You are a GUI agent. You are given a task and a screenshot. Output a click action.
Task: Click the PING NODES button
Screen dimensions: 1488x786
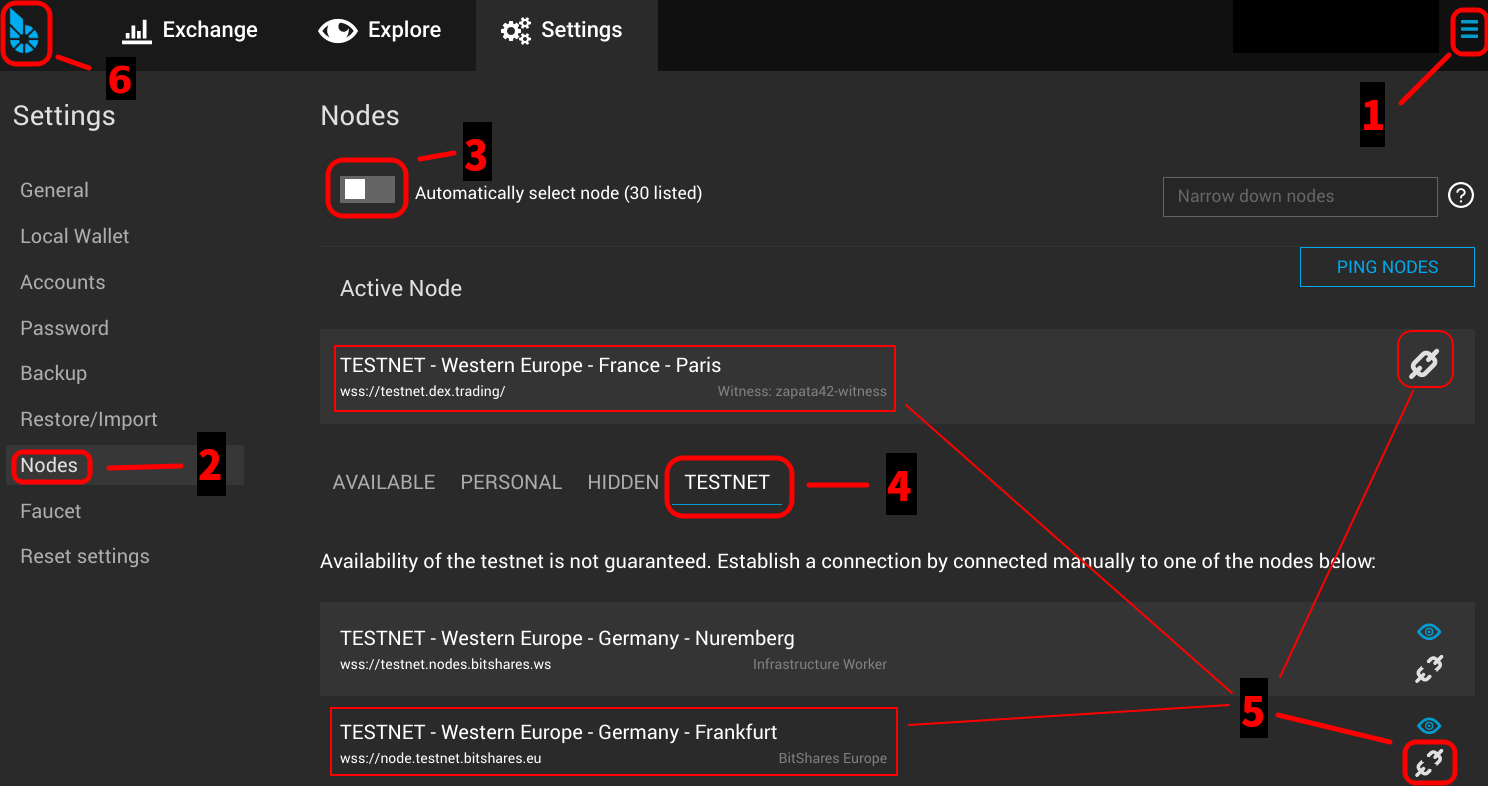[1387, 267]
